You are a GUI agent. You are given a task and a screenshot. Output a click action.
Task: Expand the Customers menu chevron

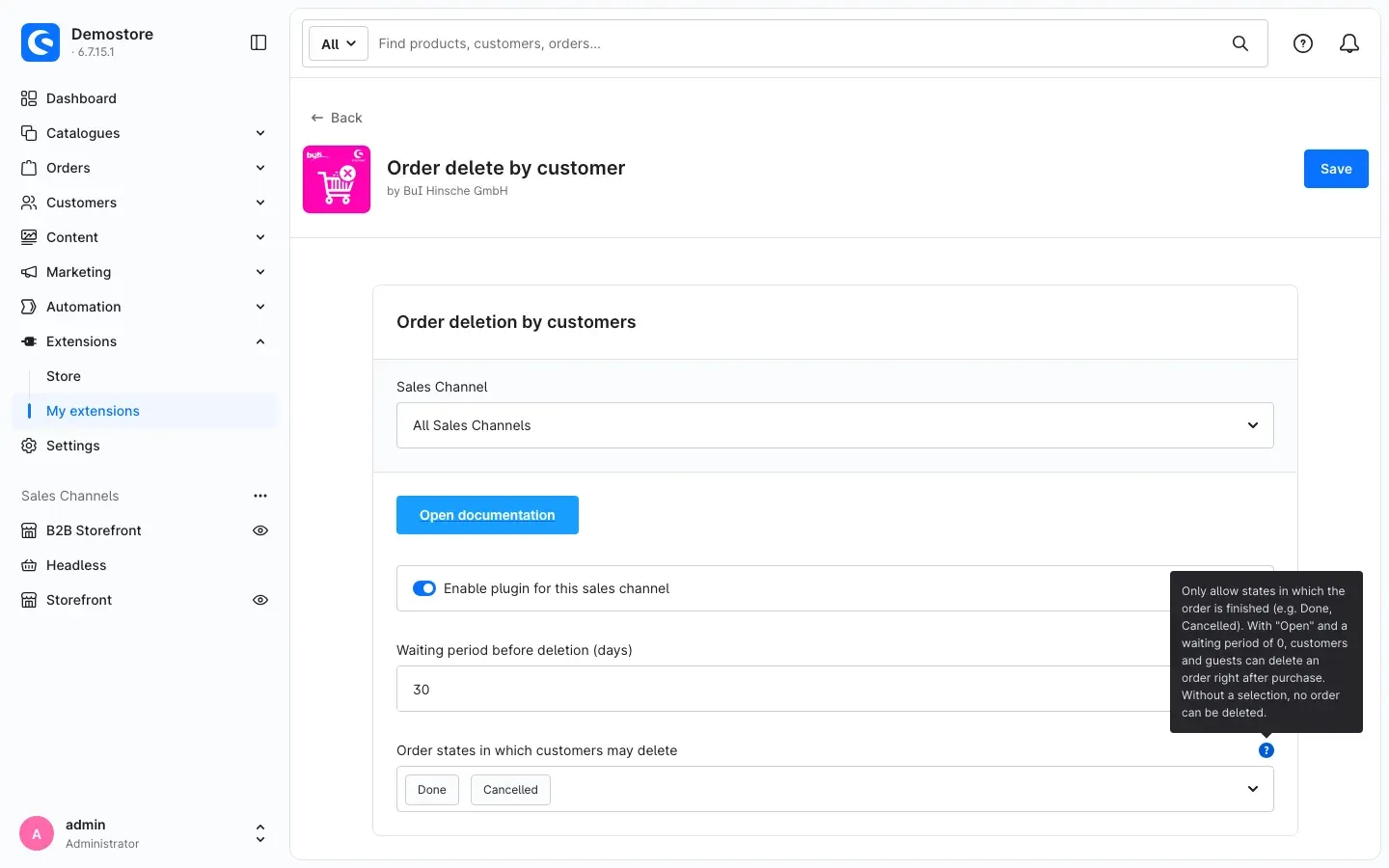260,203
